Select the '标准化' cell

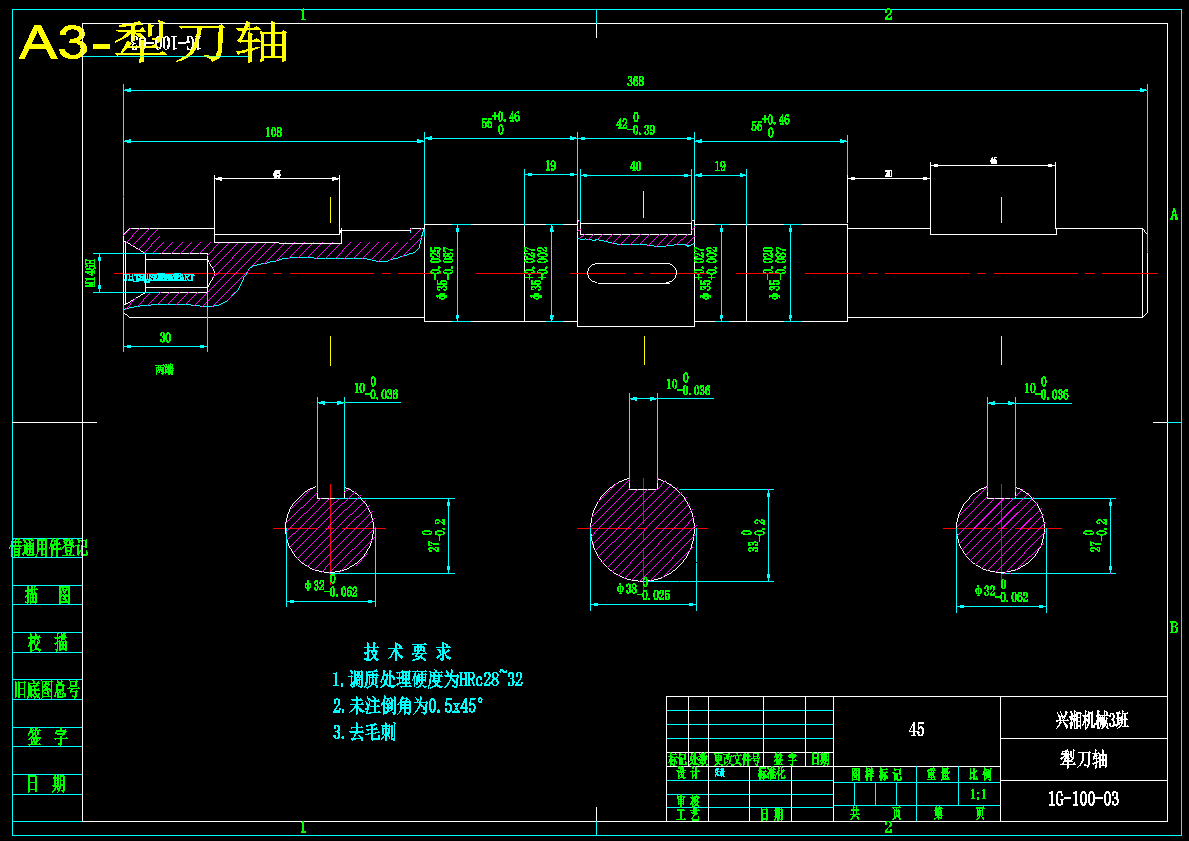coord(771,774)
